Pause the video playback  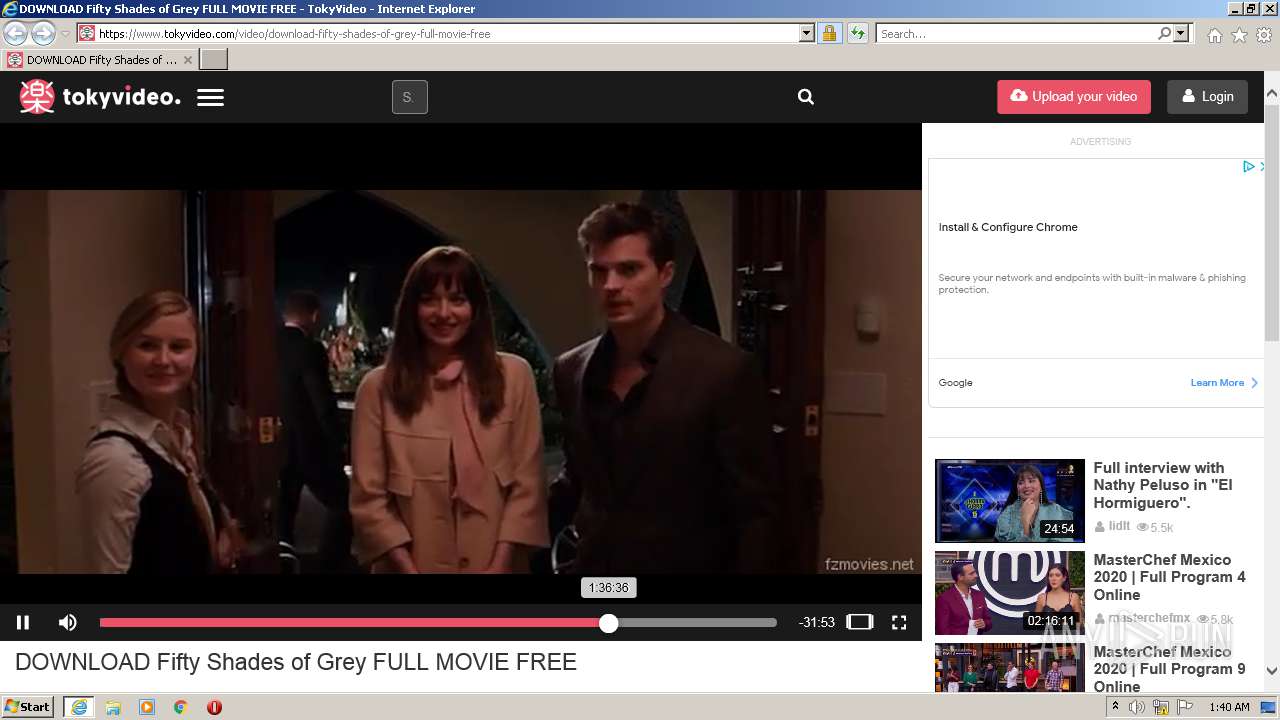click(23, 622)
